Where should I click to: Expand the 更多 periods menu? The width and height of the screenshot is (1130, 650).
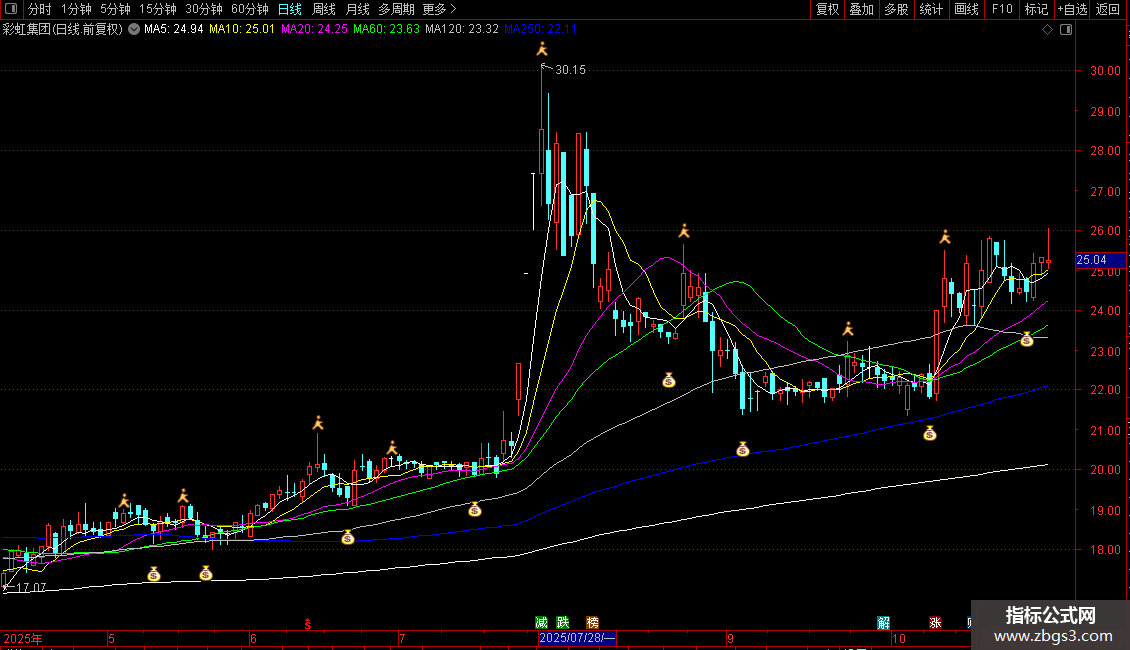439,9
